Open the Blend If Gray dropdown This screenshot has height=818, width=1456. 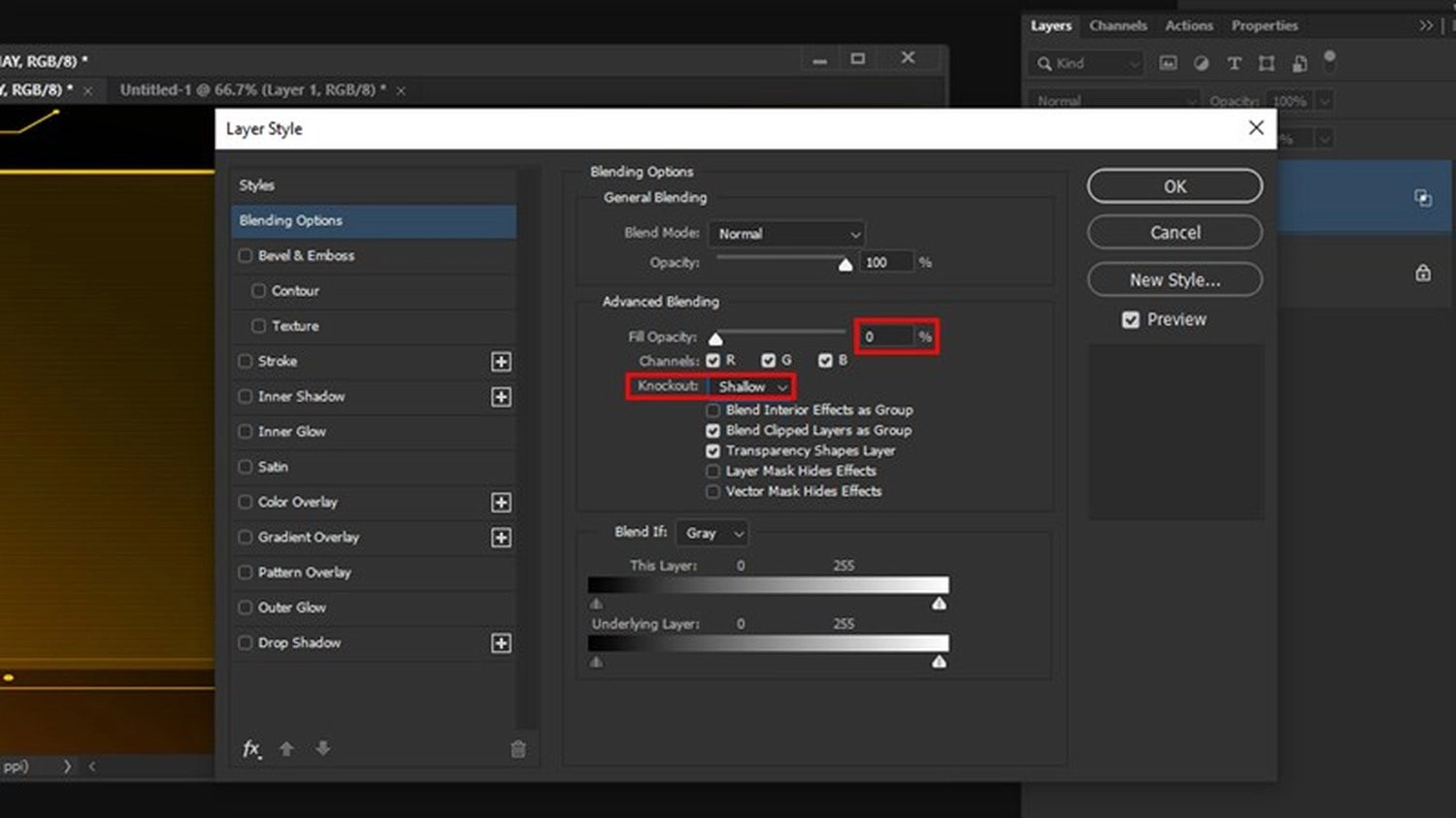pos(712,534)
